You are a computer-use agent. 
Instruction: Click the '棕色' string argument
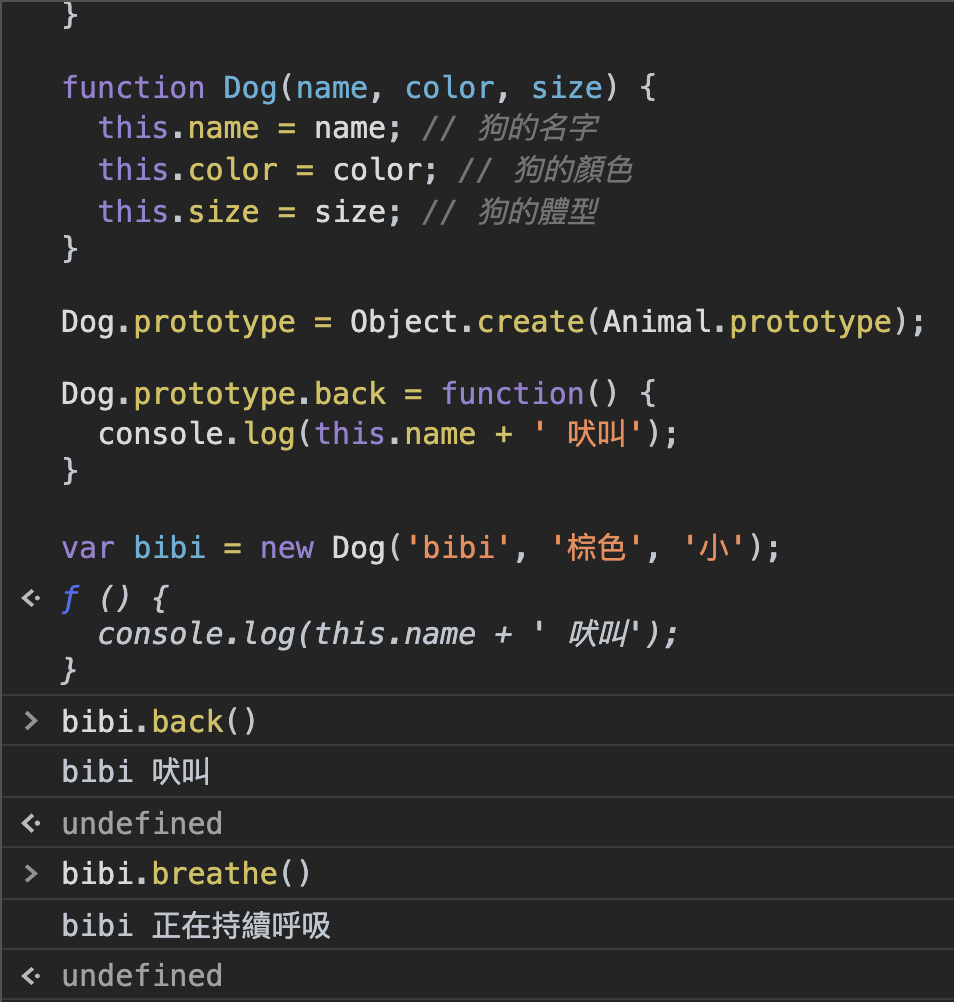[596, 548]
